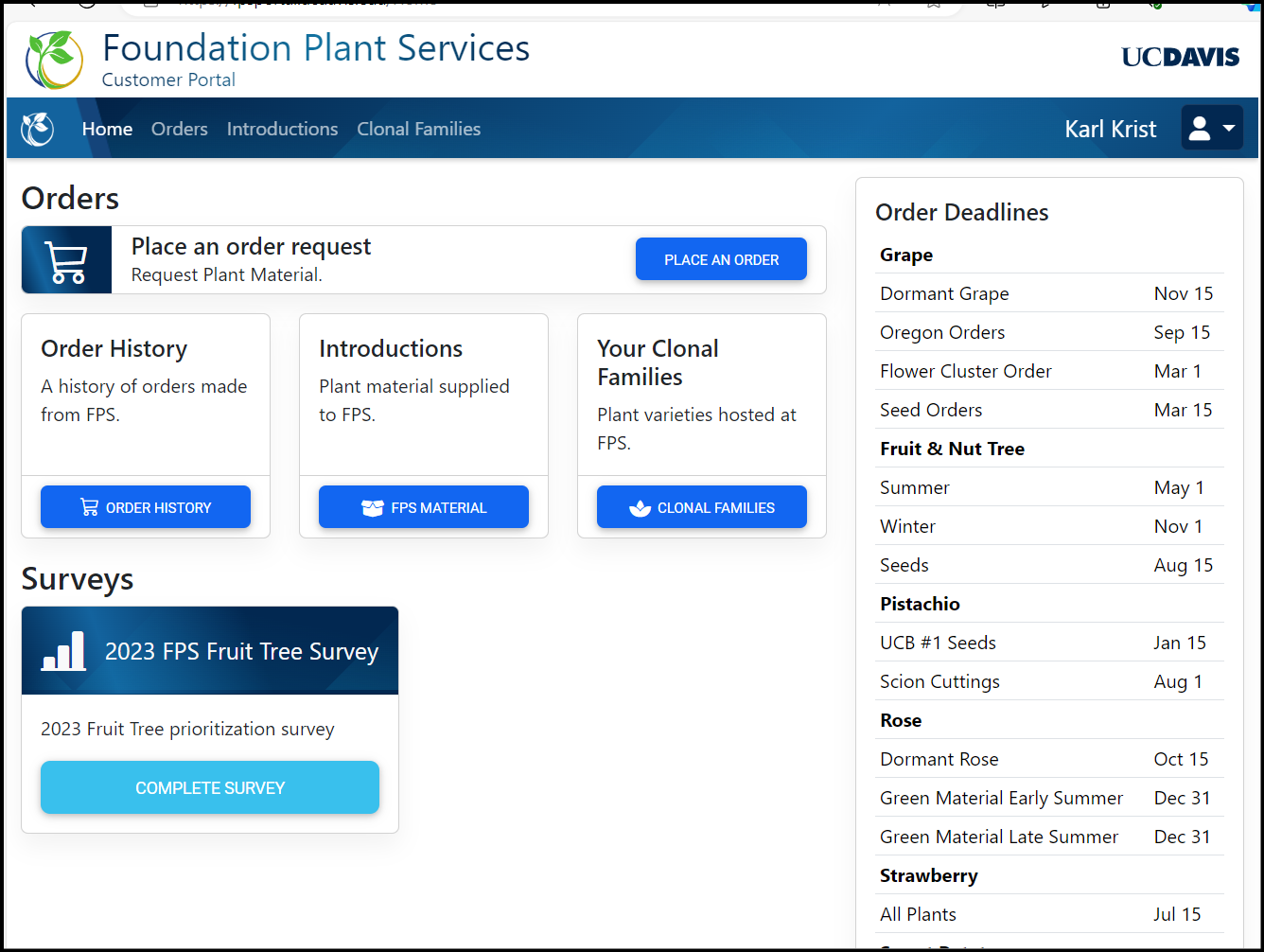The height and width of the screenshot is (952, 1264).
Task: Click the Order History button
Action: (146, 507)
